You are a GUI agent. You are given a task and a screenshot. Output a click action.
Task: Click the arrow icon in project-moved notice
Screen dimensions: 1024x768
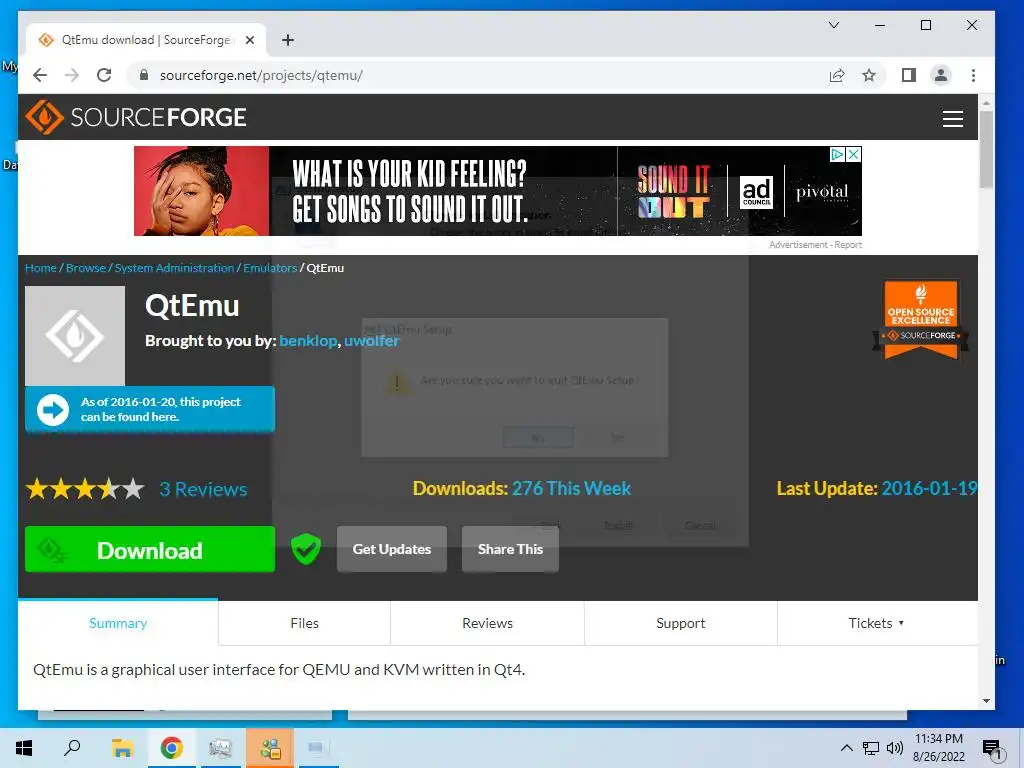(x=53, y=409)
